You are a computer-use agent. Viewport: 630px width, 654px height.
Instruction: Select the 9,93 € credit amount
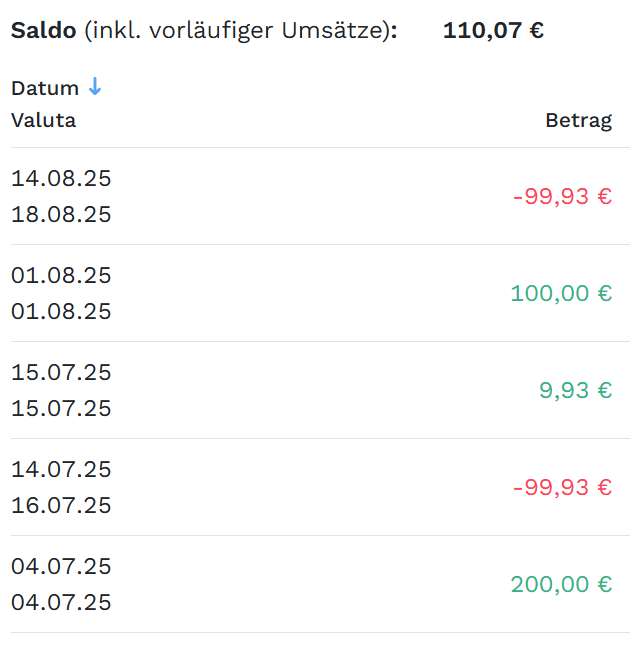click(x=576, y=390)
